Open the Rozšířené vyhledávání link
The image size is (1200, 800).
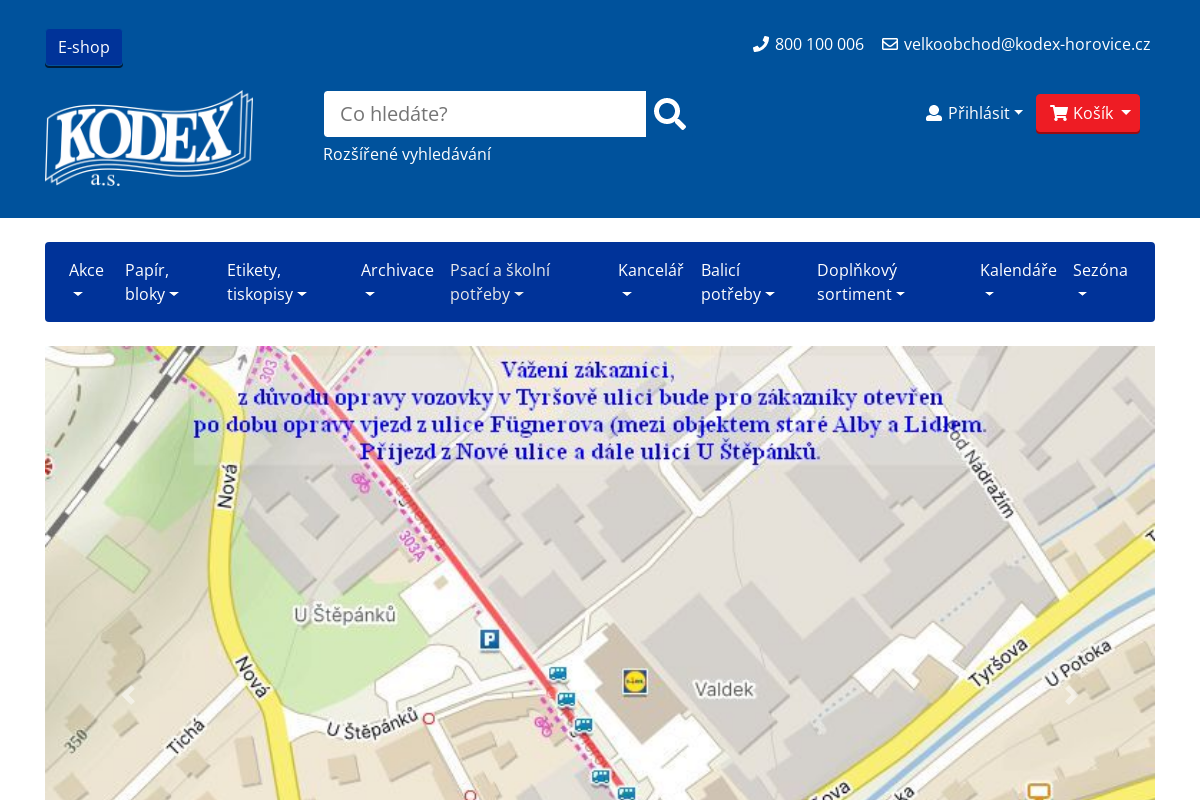pos(407,153)
